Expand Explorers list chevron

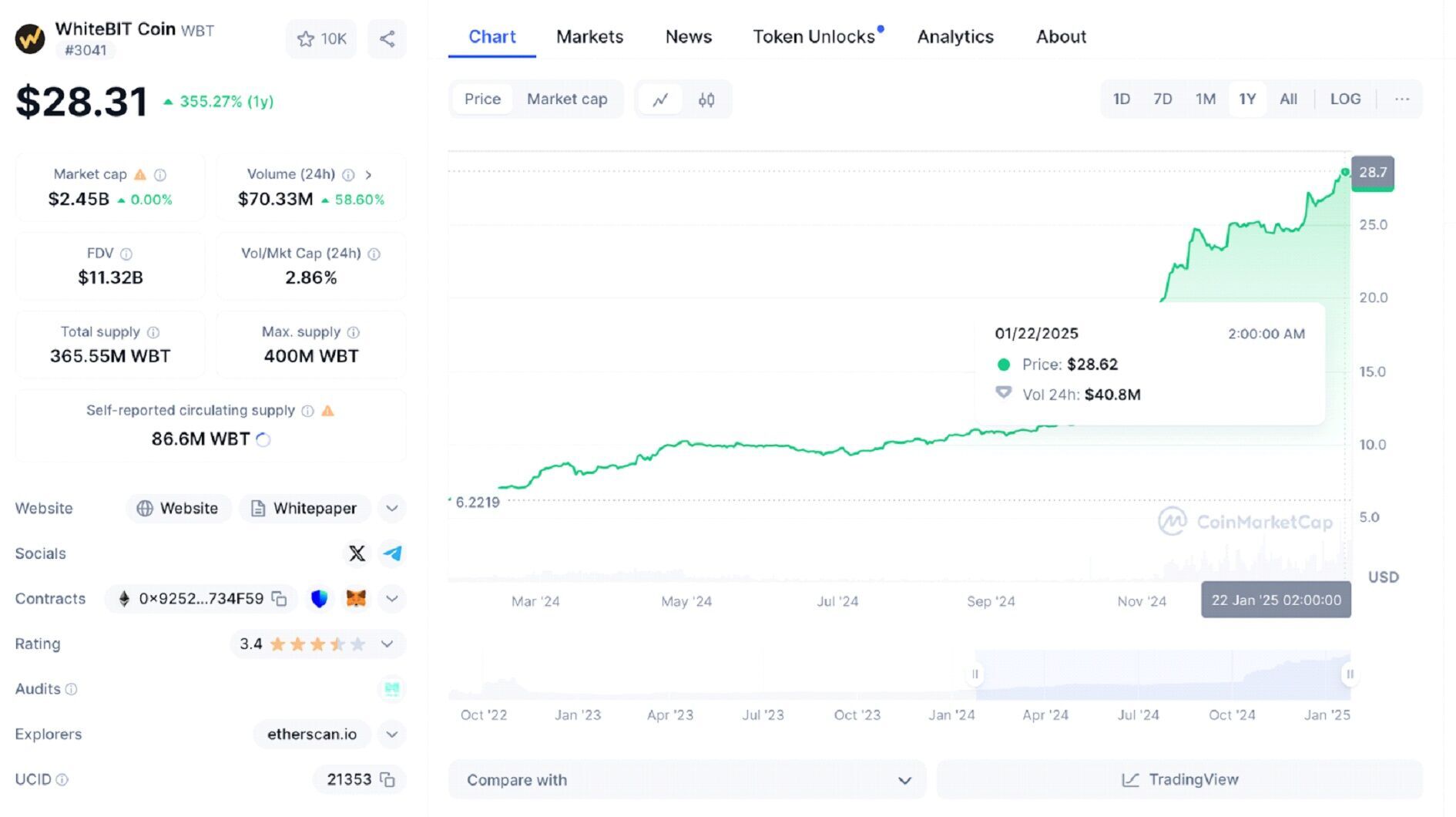point(392,735)
